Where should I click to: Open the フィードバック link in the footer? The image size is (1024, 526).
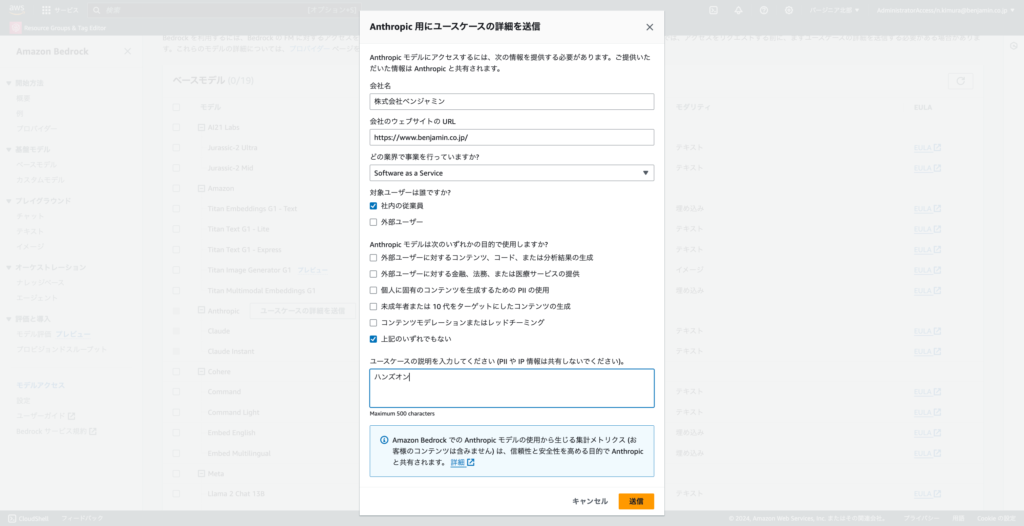82,518
